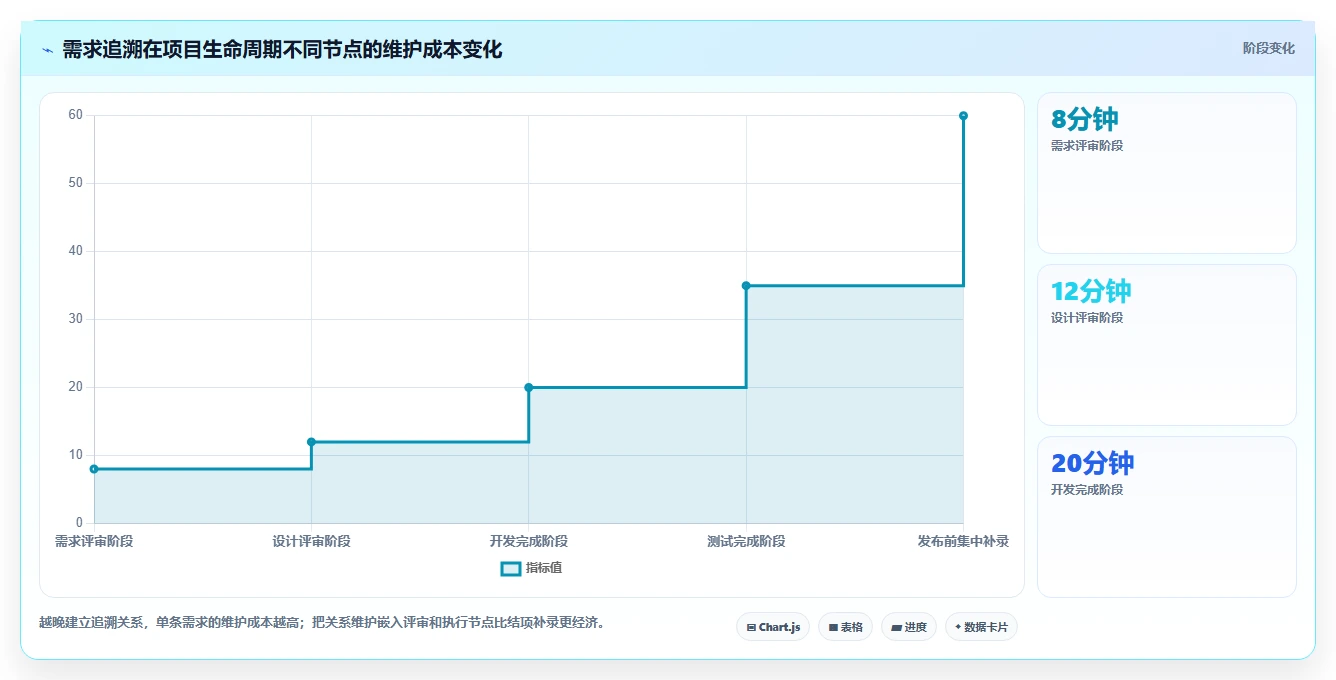Select the 数据卡片 tag chip
Image resolution: width=1336 pixels, height=680 pixels.
click(981, 627)
